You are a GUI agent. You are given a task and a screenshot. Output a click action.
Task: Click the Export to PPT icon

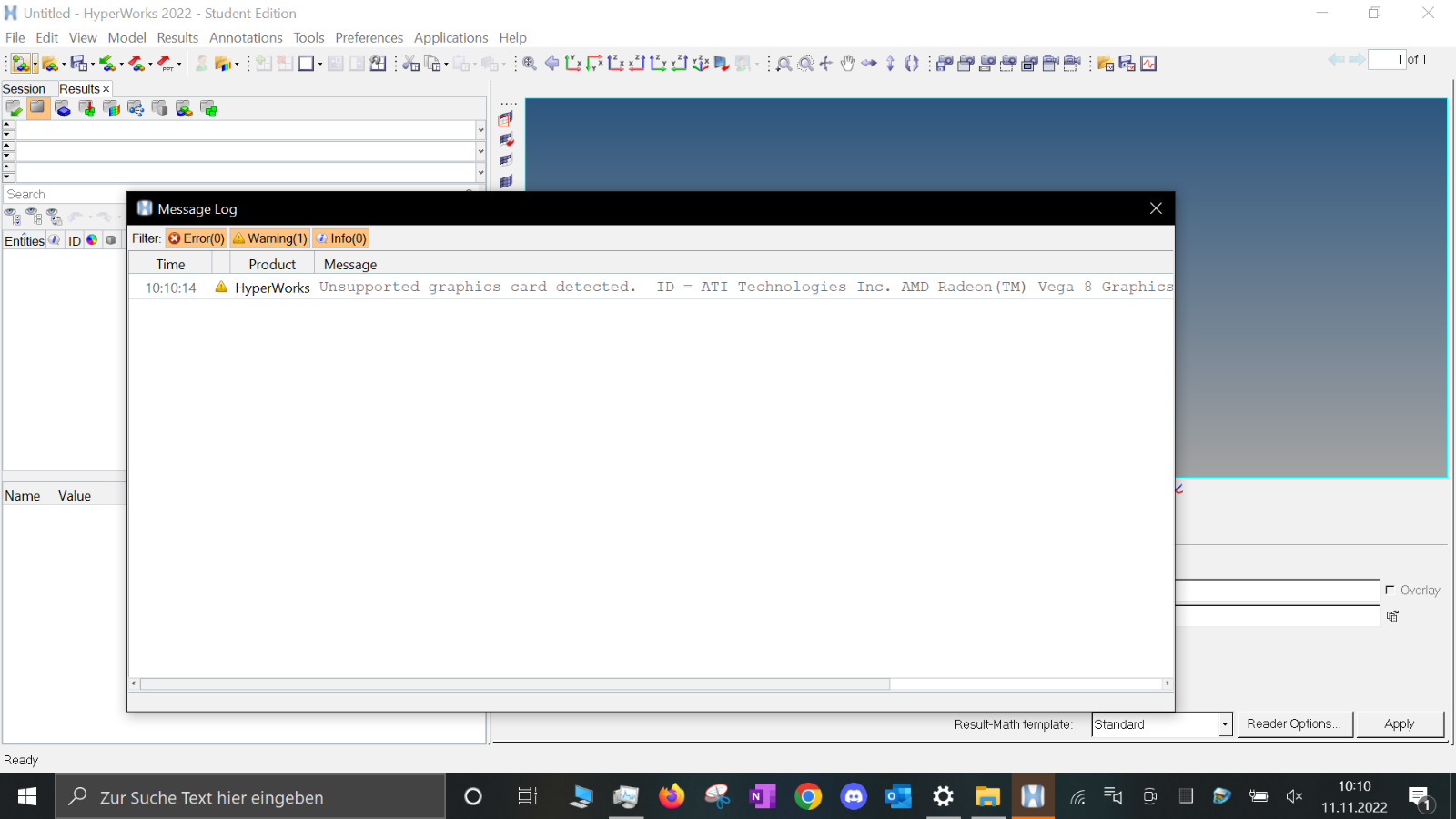[165, 63]
